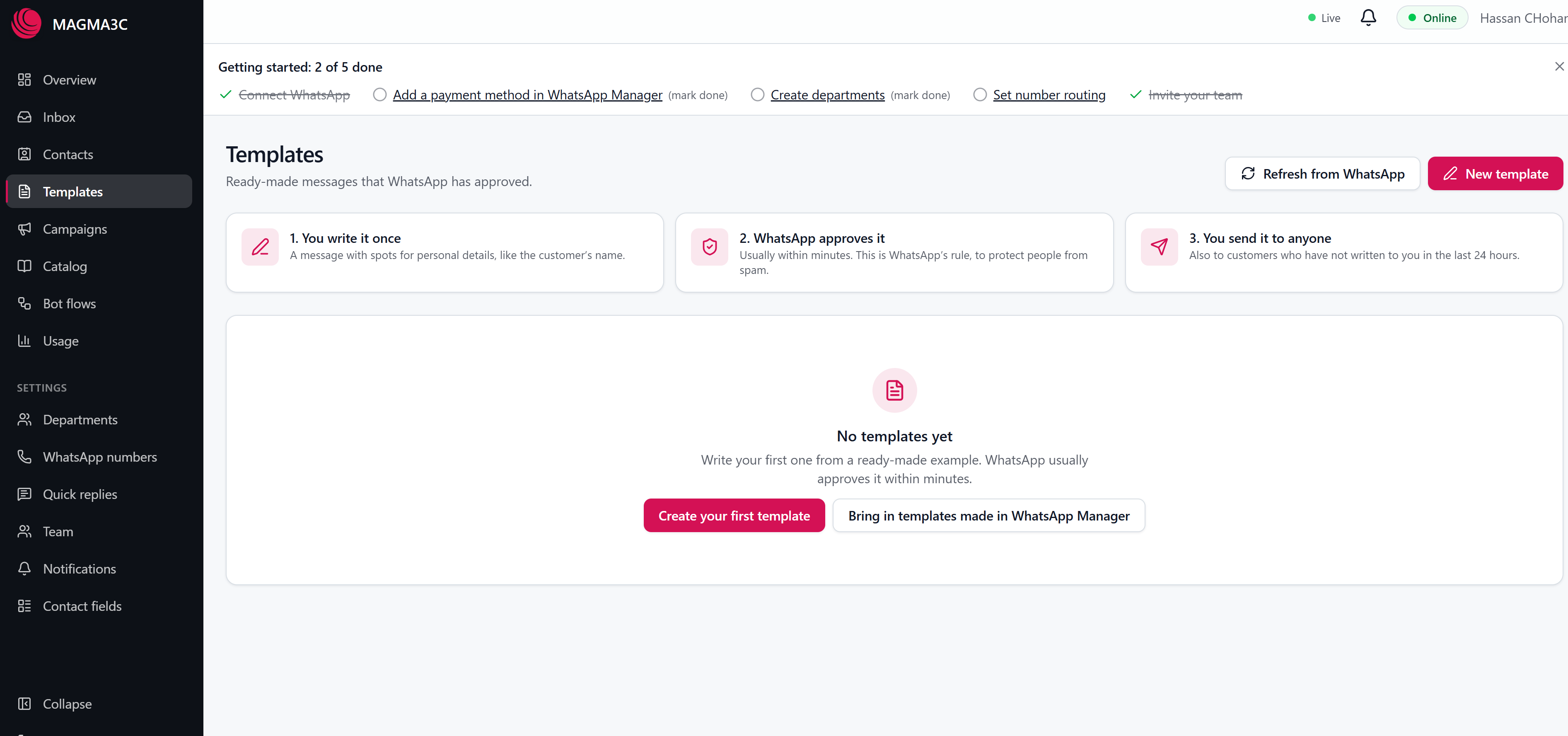Mark Create departments step radio circle
Viewport: 1568px width, 736px height.
click(757, 95)
